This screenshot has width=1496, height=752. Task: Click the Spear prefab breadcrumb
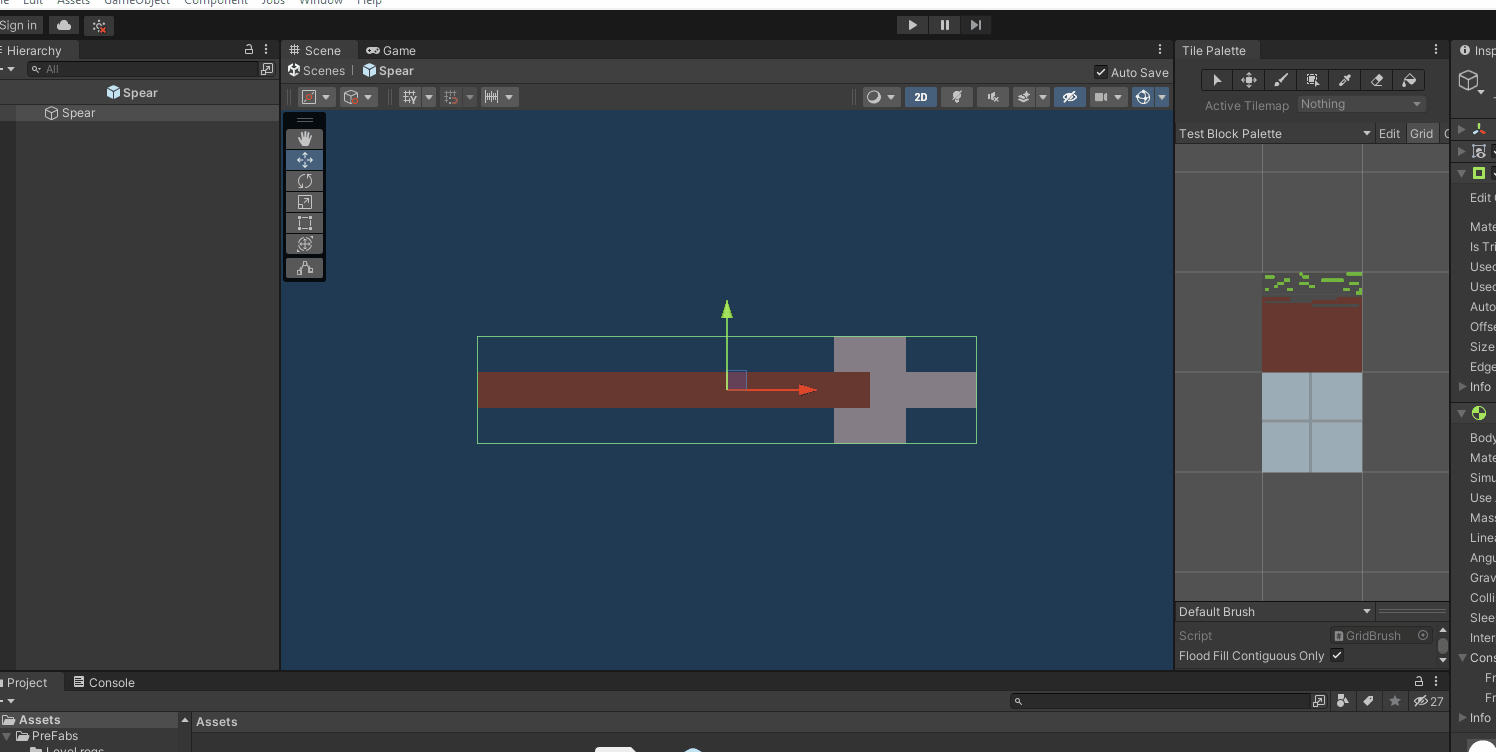click(x=388, y=70)
